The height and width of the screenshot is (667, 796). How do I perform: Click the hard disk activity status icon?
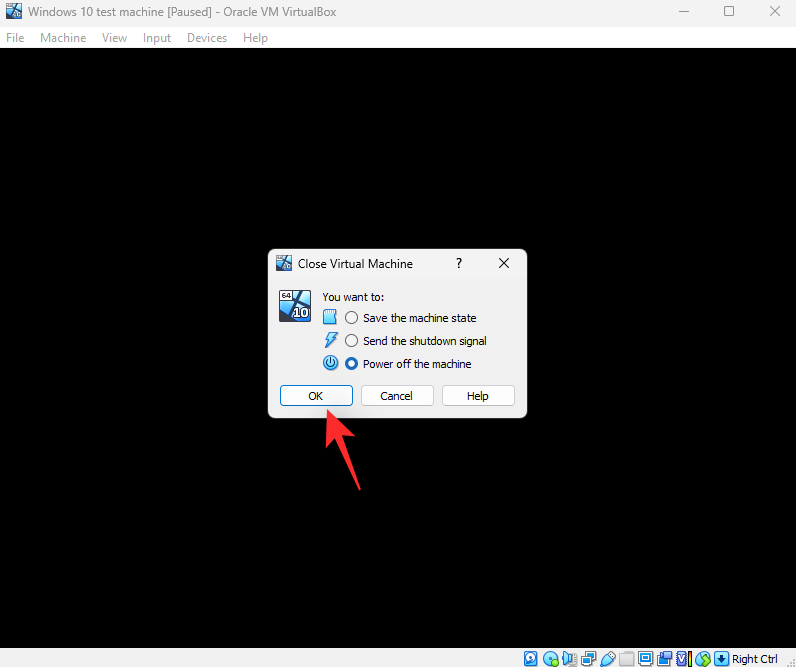[530, 658]
